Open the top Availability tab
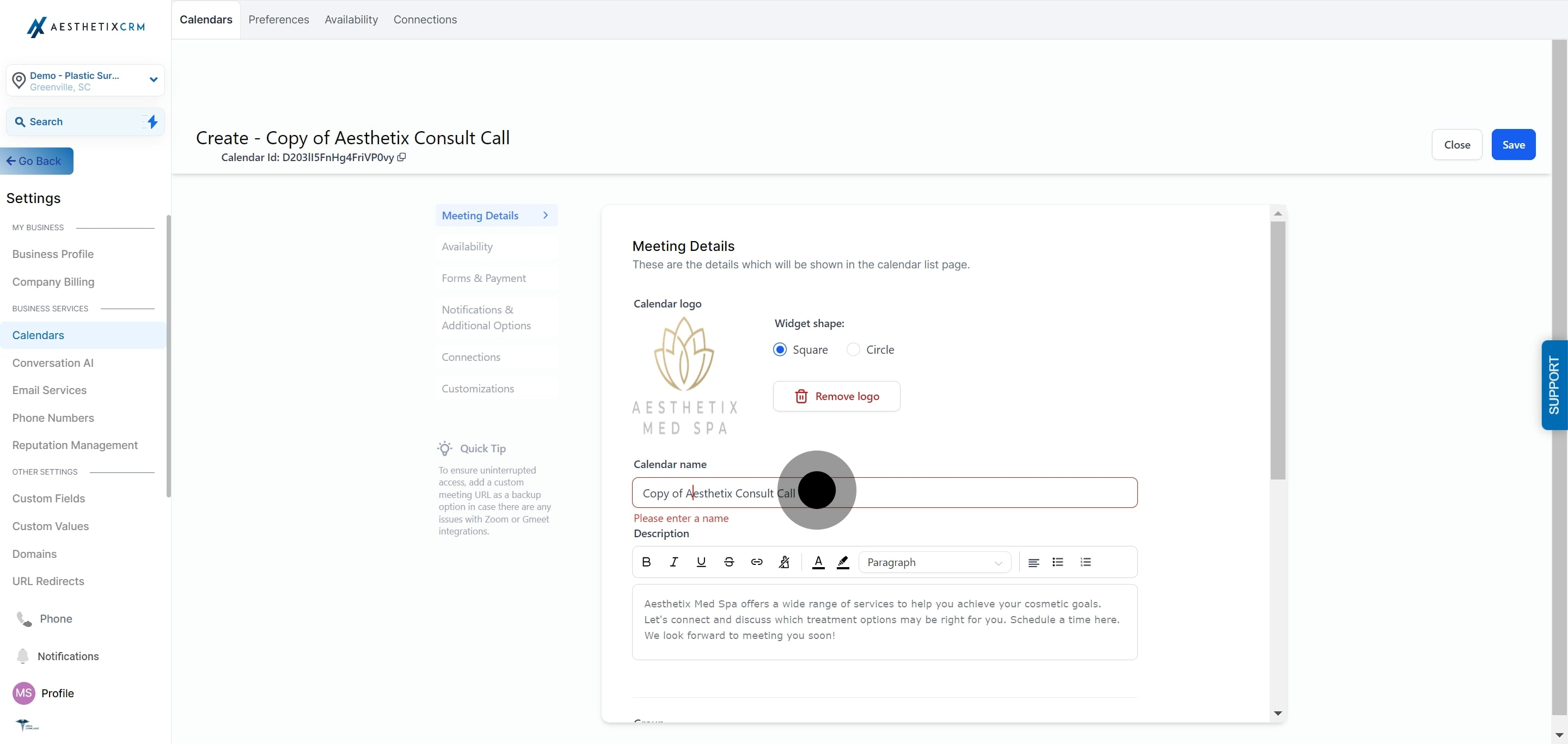This screenshot has width=1568, height=744. [351, 20]
